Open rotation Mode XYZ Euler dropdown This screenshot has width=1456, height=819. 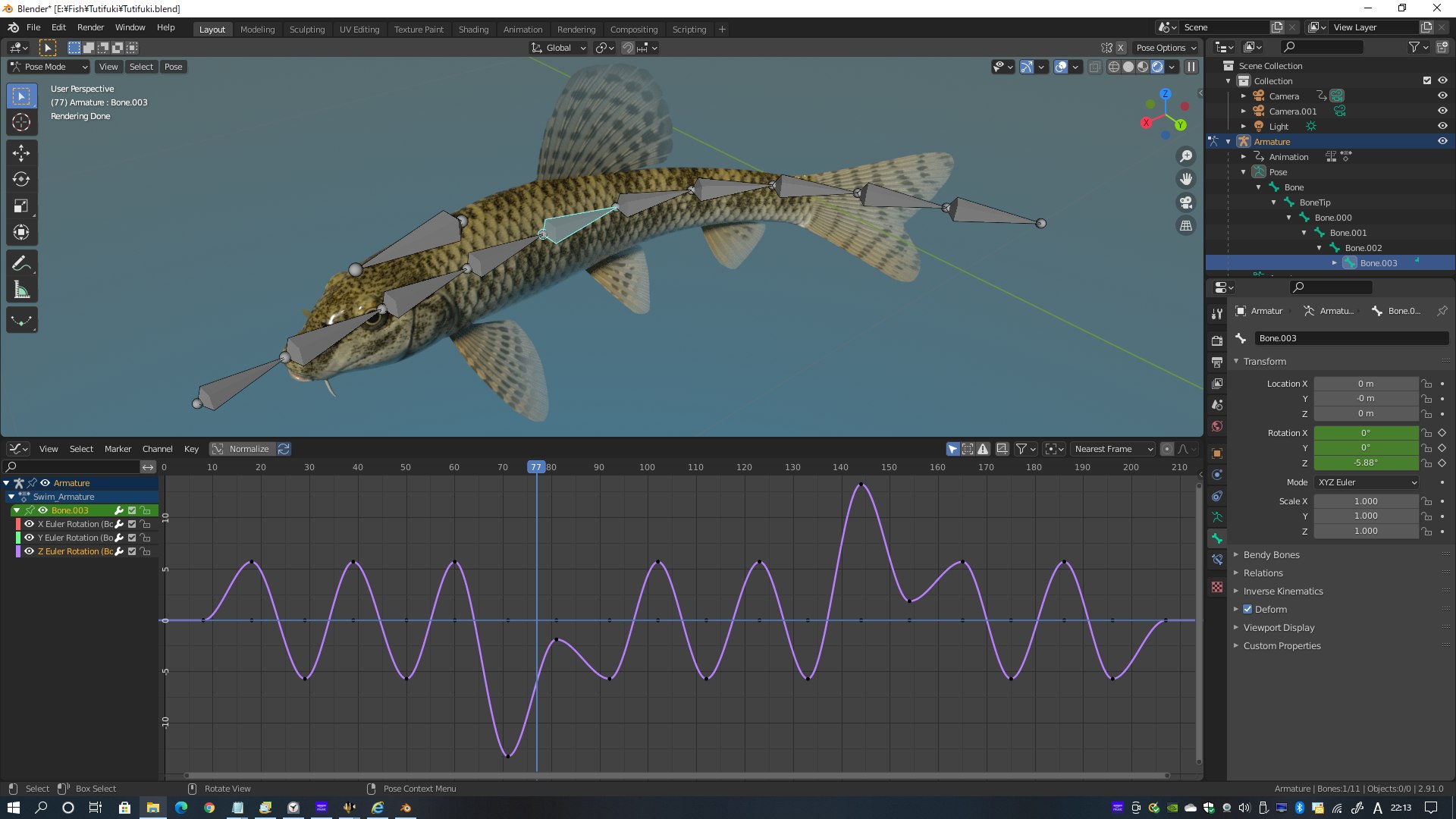point(1367,482)
